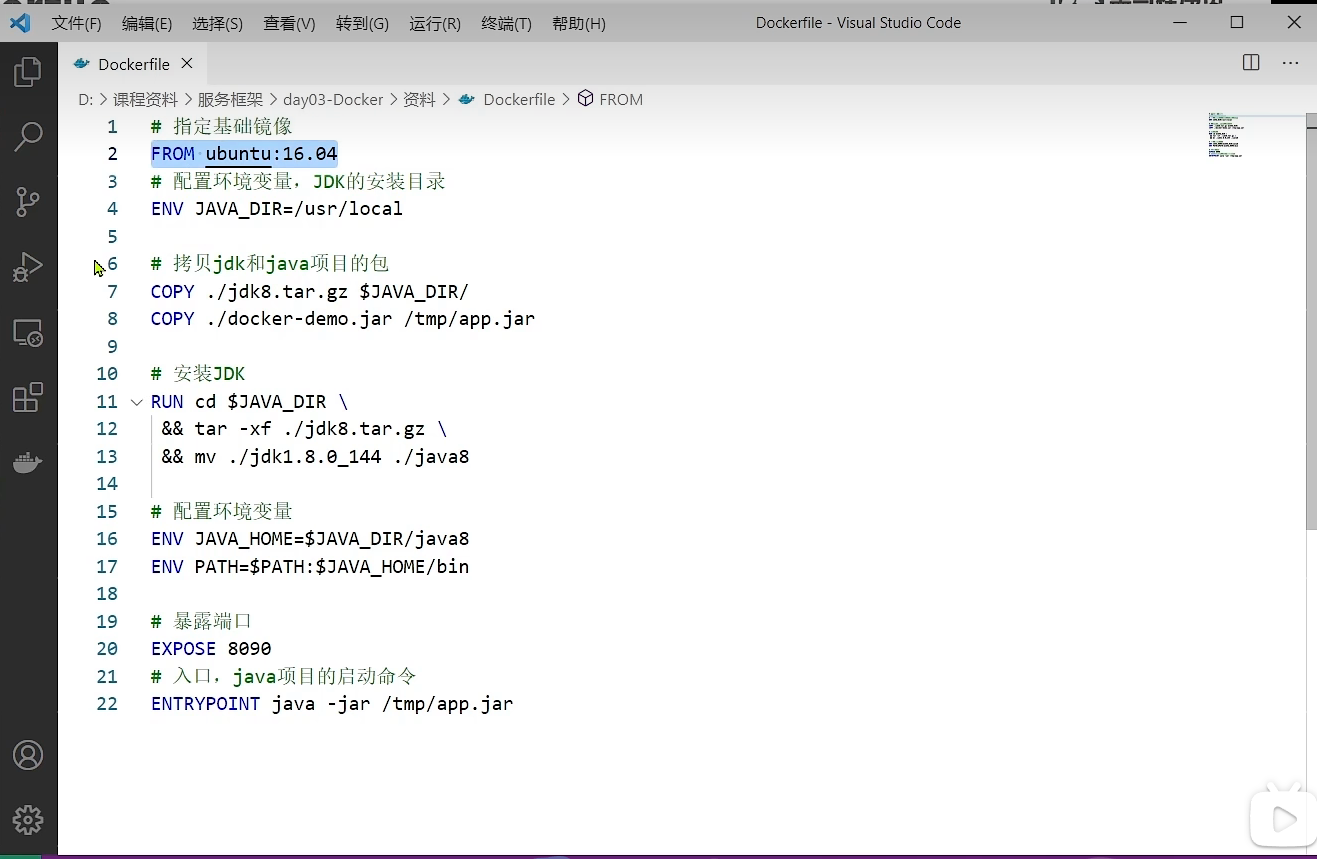This screenshot has height=859, width=1317.
Task: Select the Source Control icon
Action: [29, 201]
